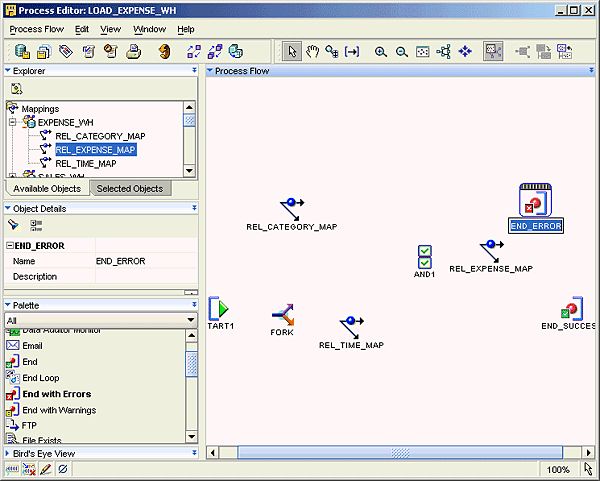The image size is (600, 481).
Task: Collapse the EXPENSE_WH tree node
Action: click(x=13, y=122)
